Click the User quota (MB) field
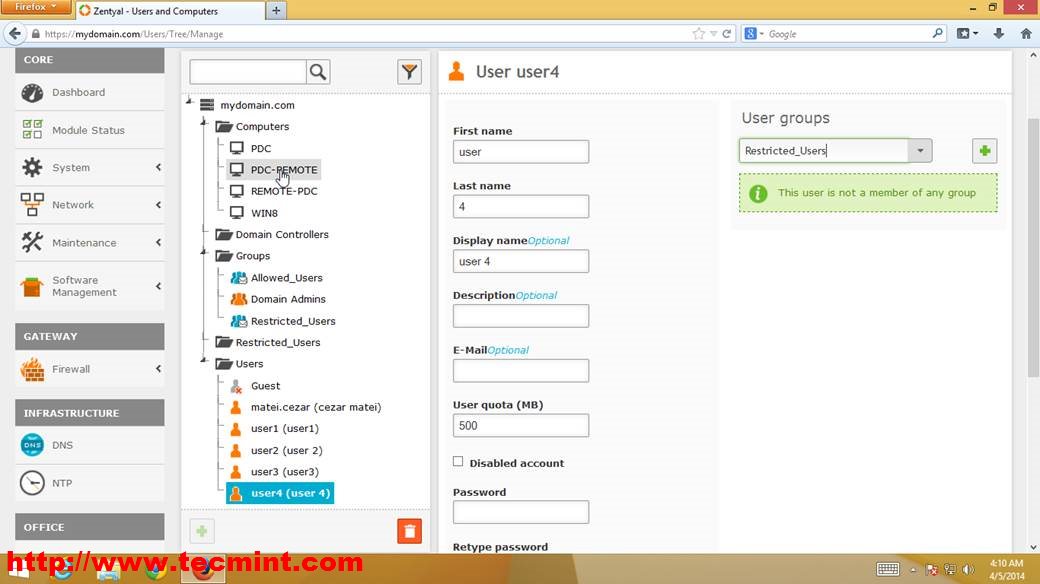Viewport: 1040px width, 584px height. [x=521, y=425]
